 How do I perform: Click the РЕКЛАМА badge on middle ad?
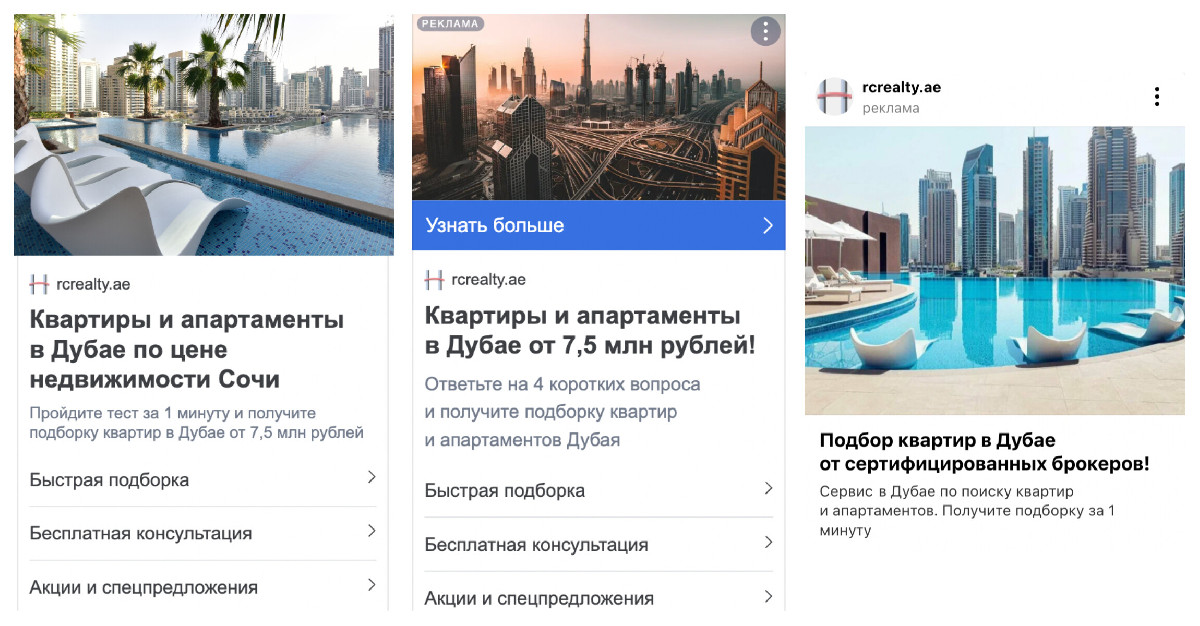450,24
